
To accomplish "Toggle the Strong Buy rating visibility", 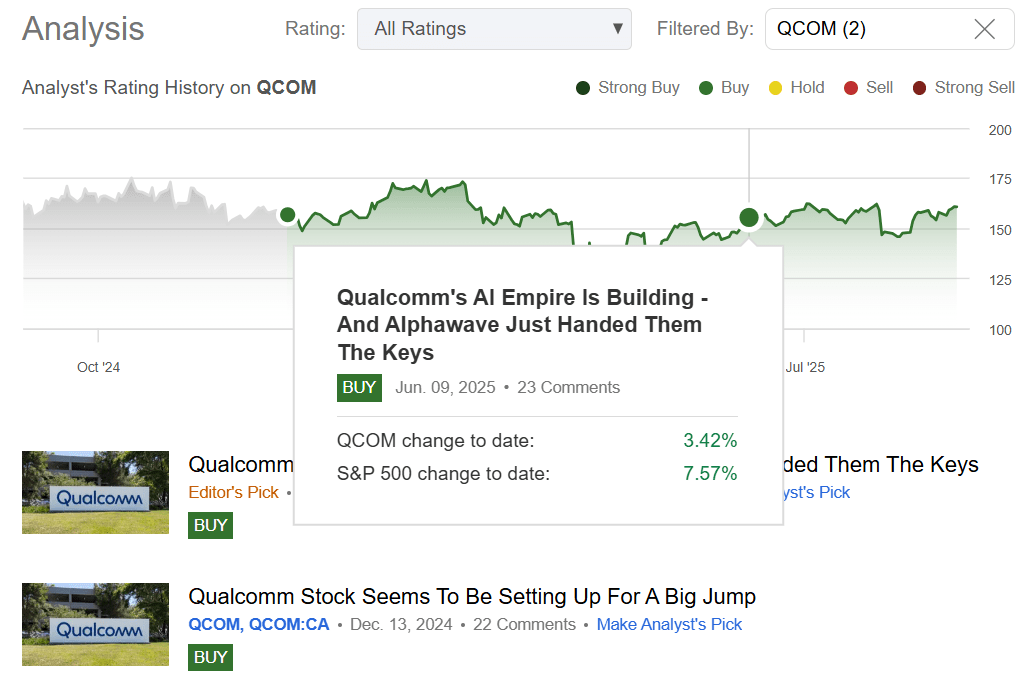I will 582,87.
